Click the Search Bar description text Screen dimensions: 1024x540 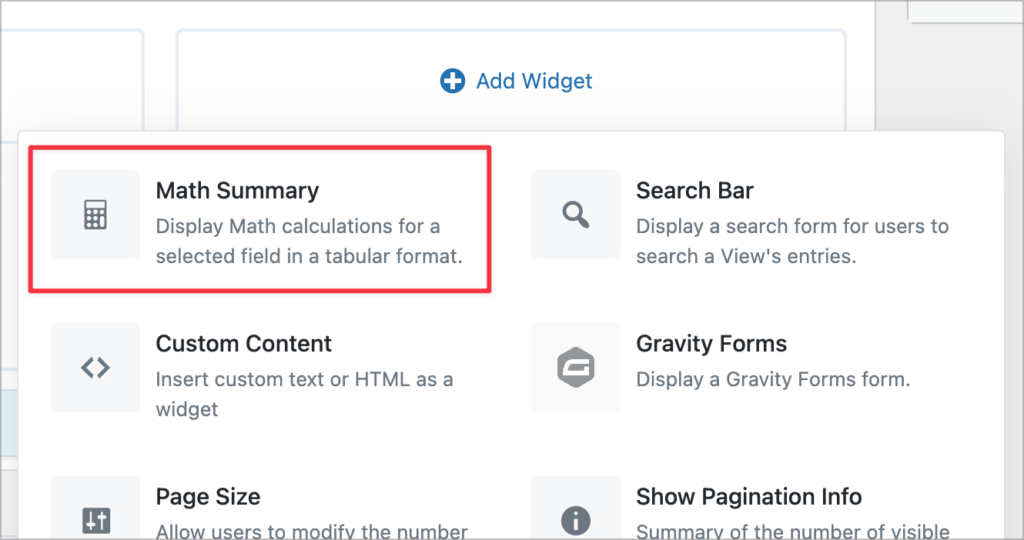(791, 241)
